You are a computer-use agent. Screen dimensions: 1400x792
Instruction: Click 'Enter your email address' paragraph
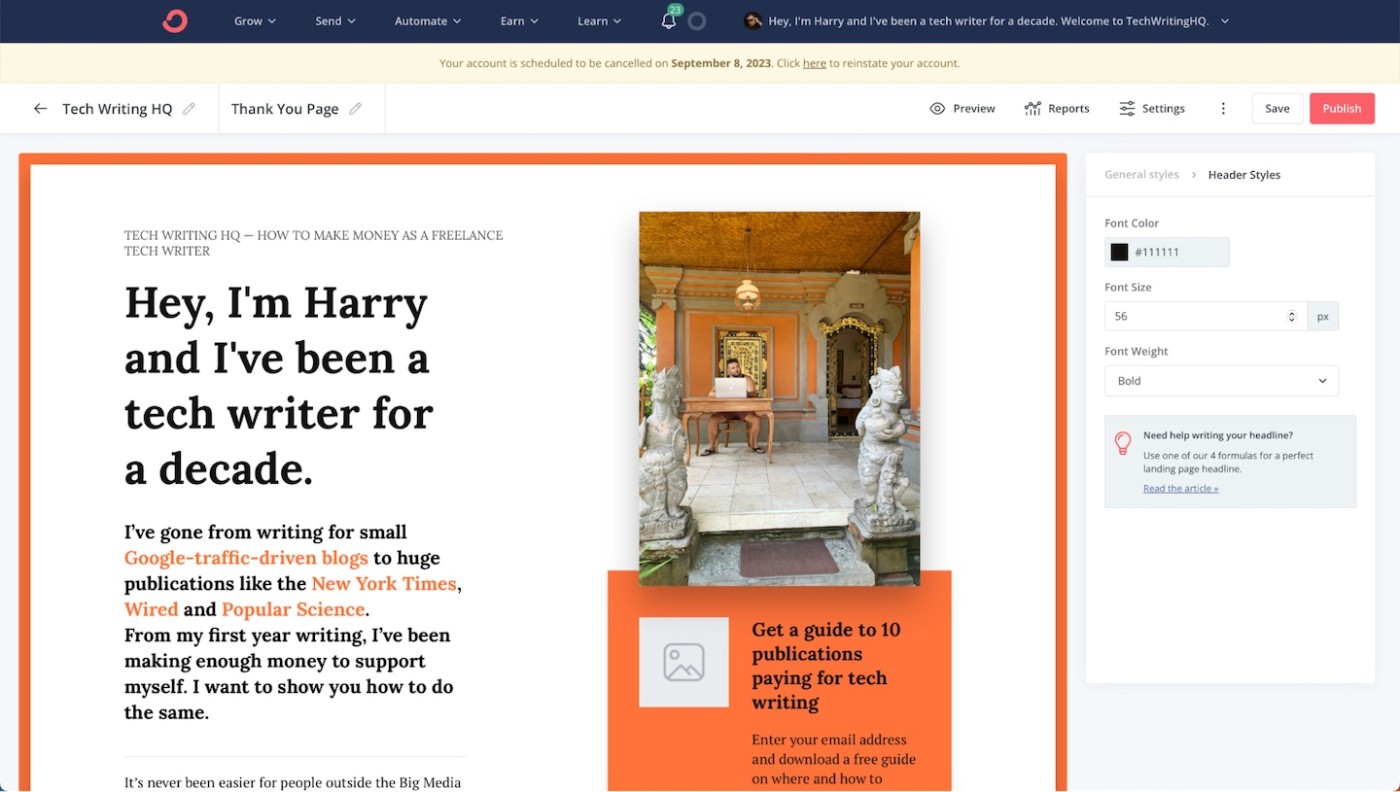(x=833, y=759)
